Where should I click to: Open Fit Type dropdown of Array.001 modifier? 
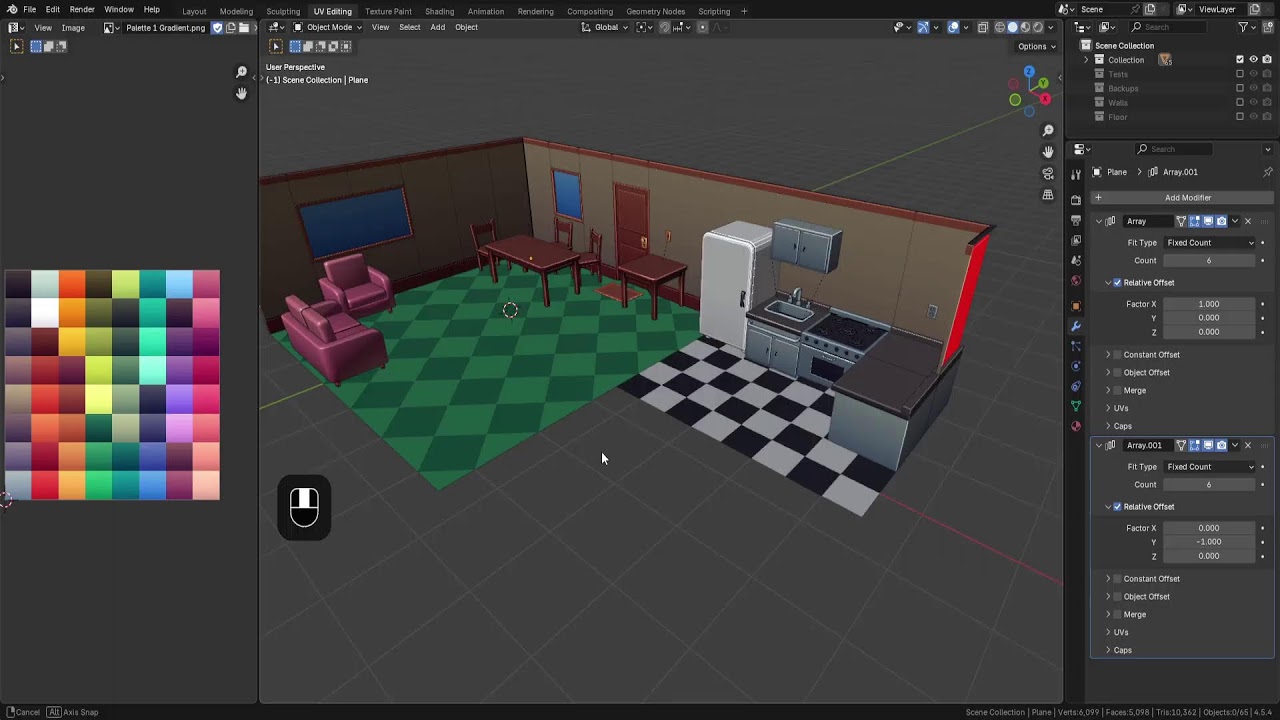[1209, 467]
